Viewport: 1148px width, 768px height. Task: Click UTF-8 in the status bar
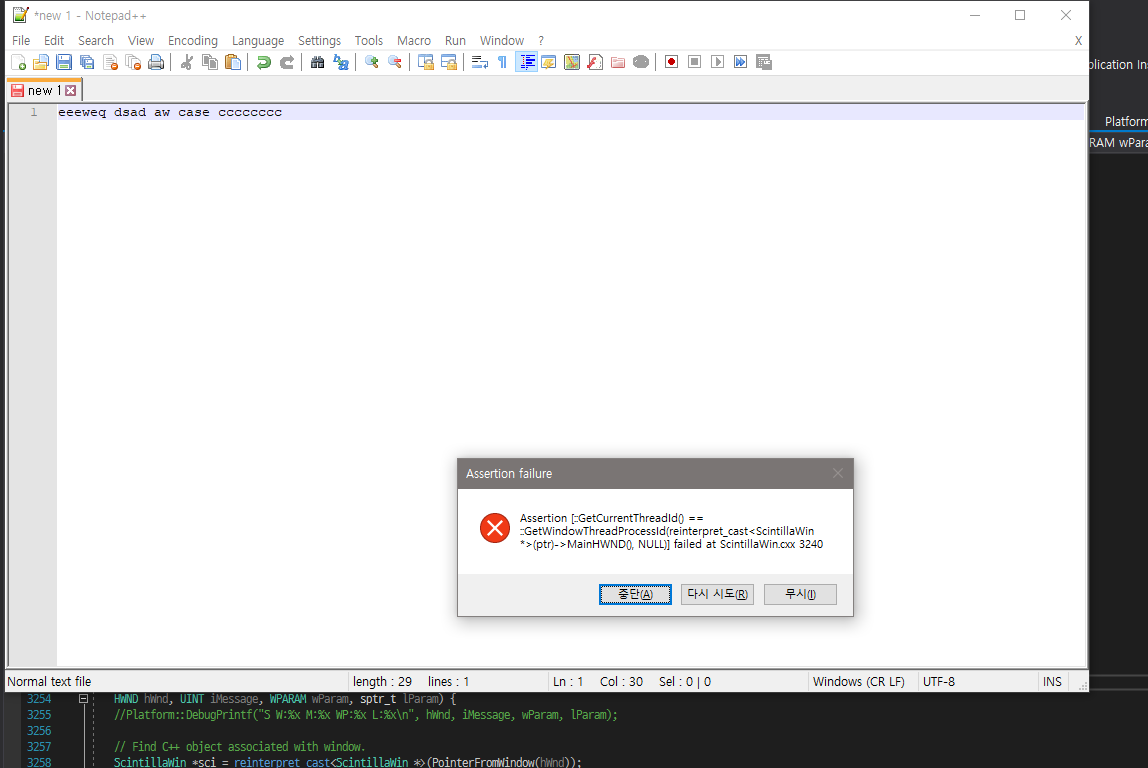click(x=938, y=681)
